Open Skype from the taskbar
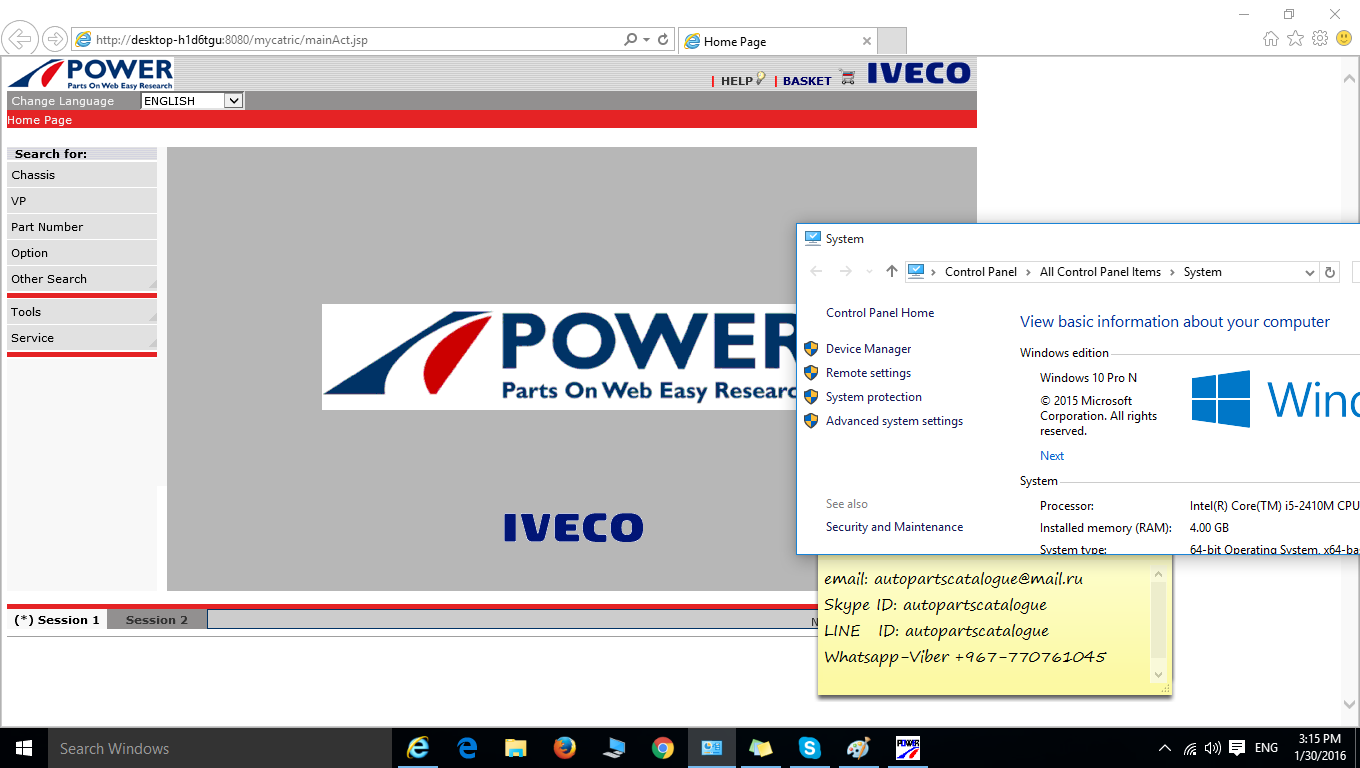This screenshot has height=768, width=1360. 810,748
